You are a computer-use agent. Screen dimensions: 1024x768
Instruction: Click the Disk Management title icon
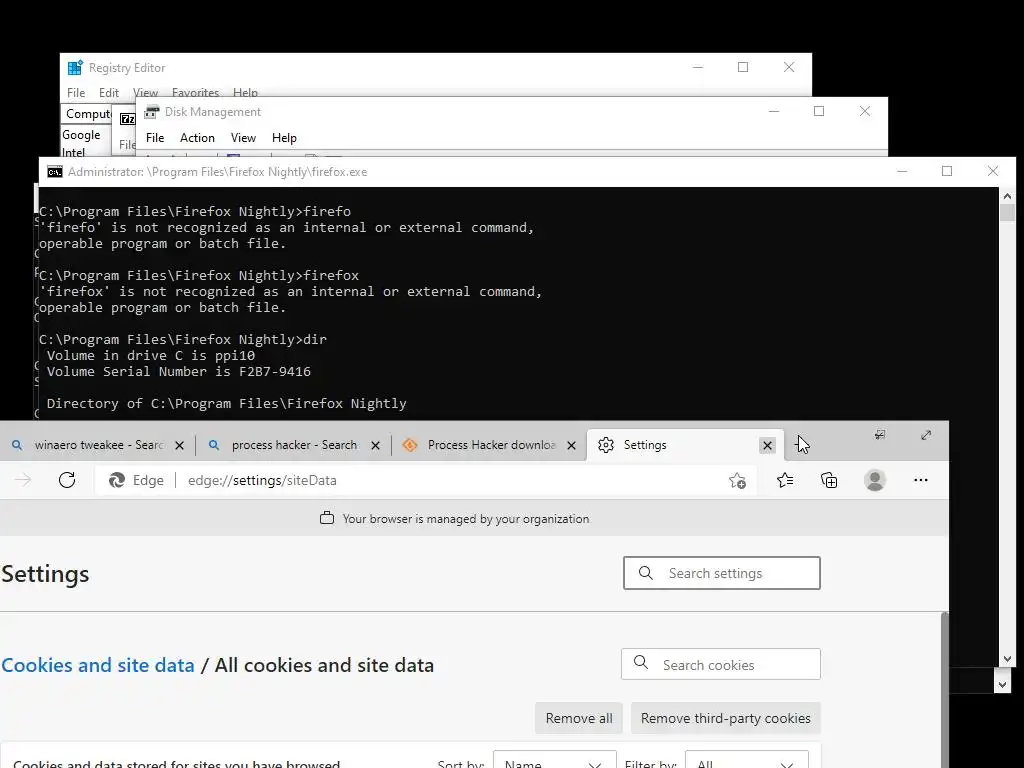(152, 112)
